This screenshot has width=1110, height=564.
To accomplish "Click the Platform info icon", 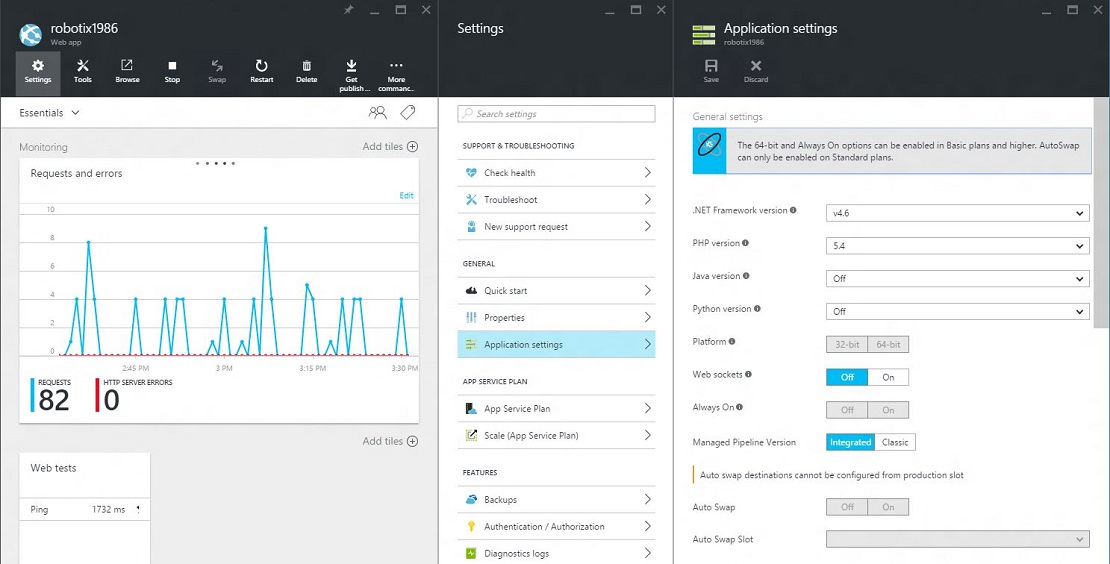I will coord(732,341).
